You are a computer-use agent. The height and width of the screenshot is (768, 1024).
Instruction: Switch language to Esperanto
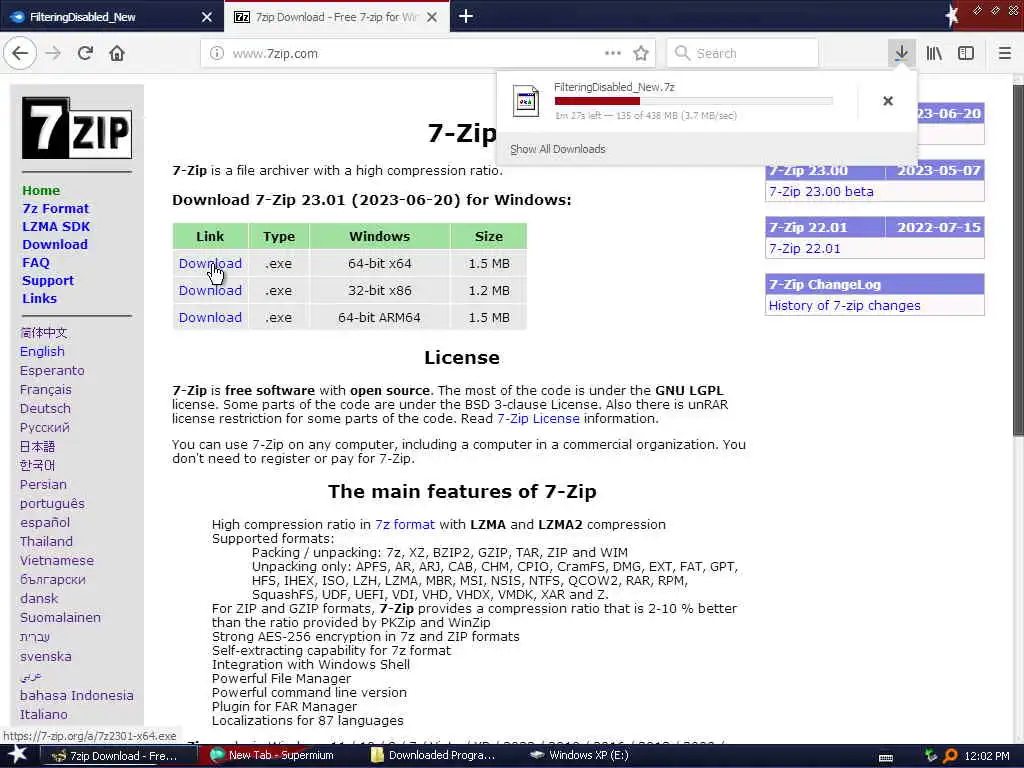coord(52,370)
